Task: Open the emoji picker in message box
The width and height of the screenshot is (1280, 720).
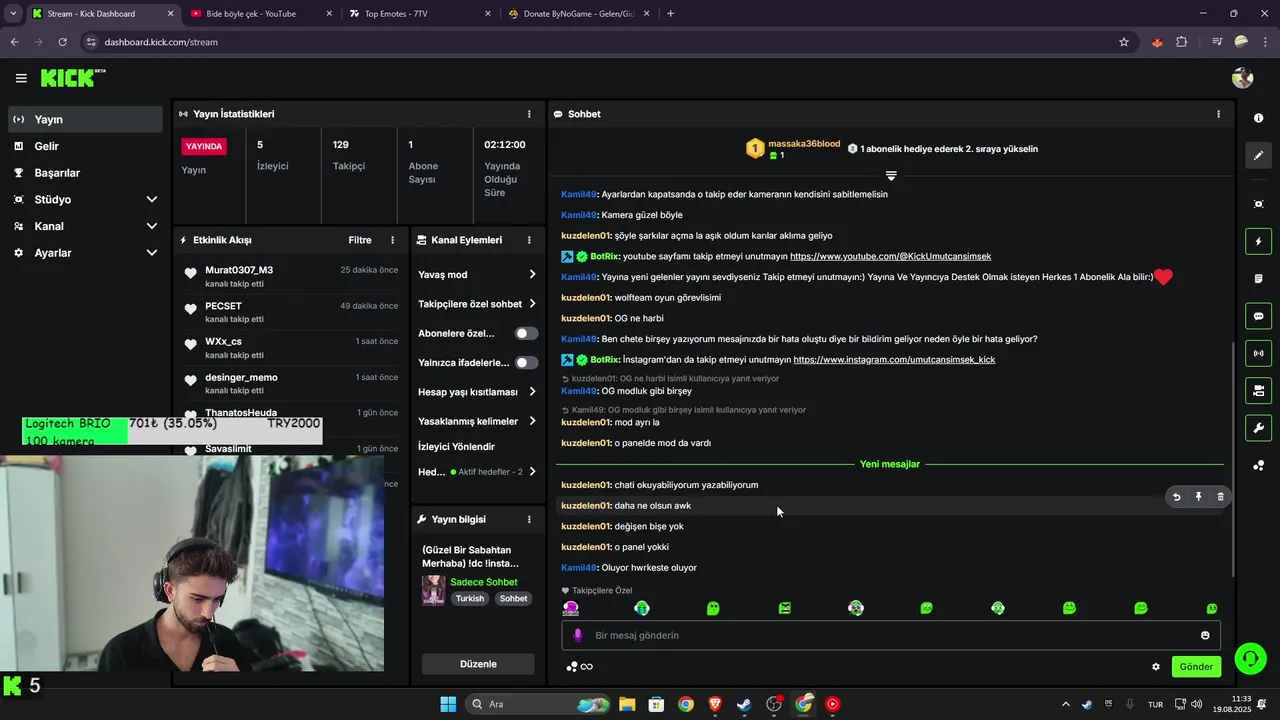Action: pyautogui.click(x=1205, y=635)
